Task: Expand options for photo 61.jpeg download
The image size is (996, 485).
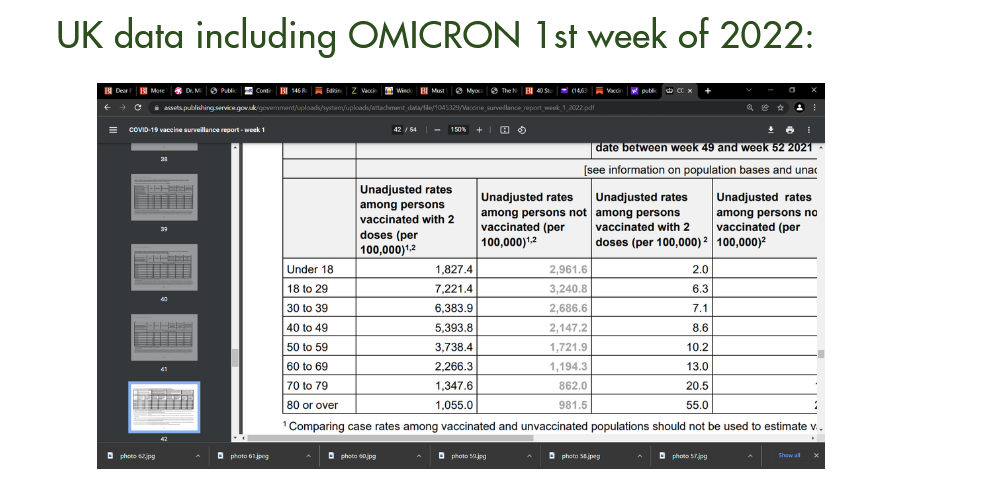Action: click(308, 456)
